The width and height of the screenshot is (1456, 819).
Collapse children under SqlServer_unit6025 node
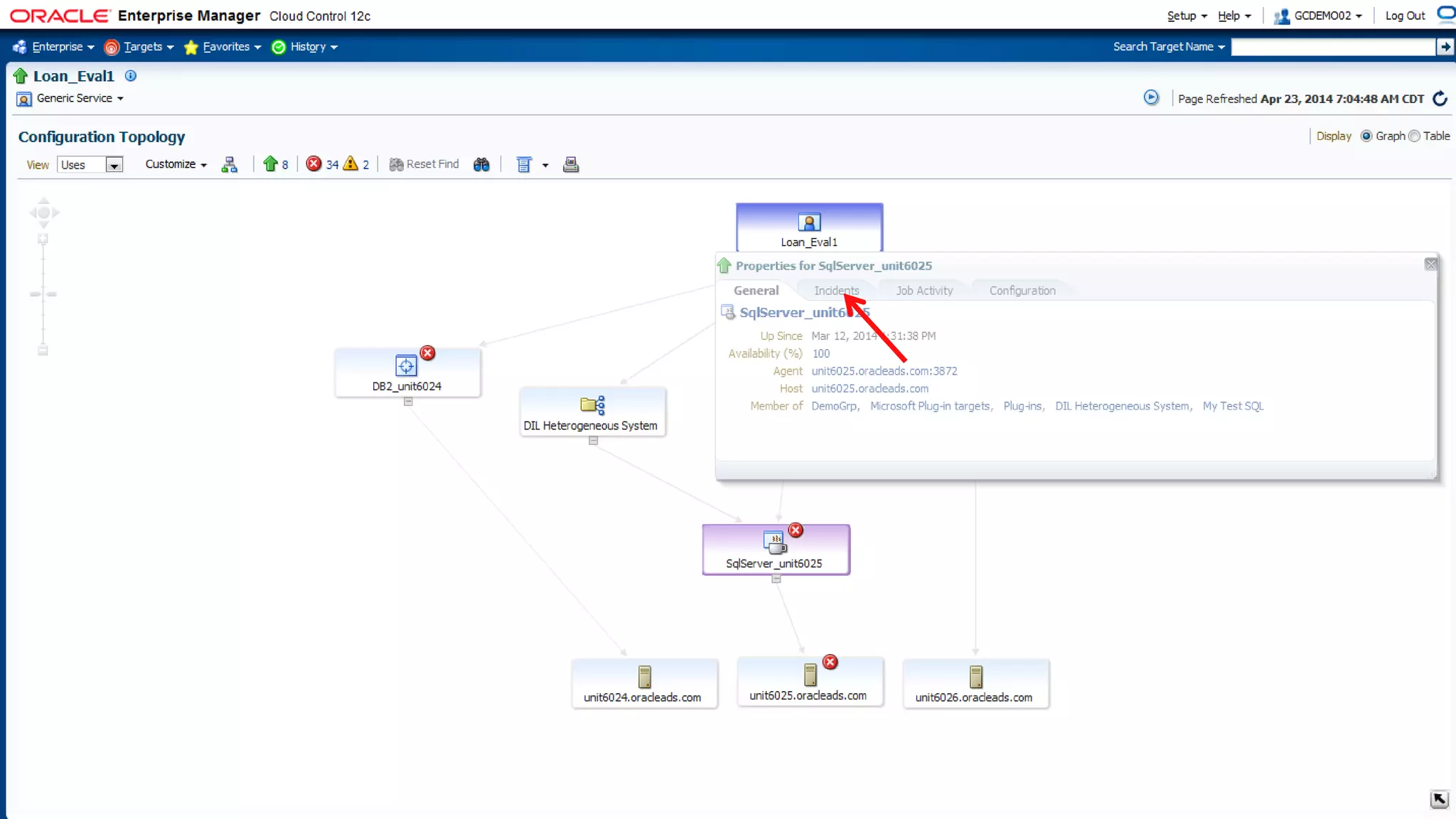point(776,579)
